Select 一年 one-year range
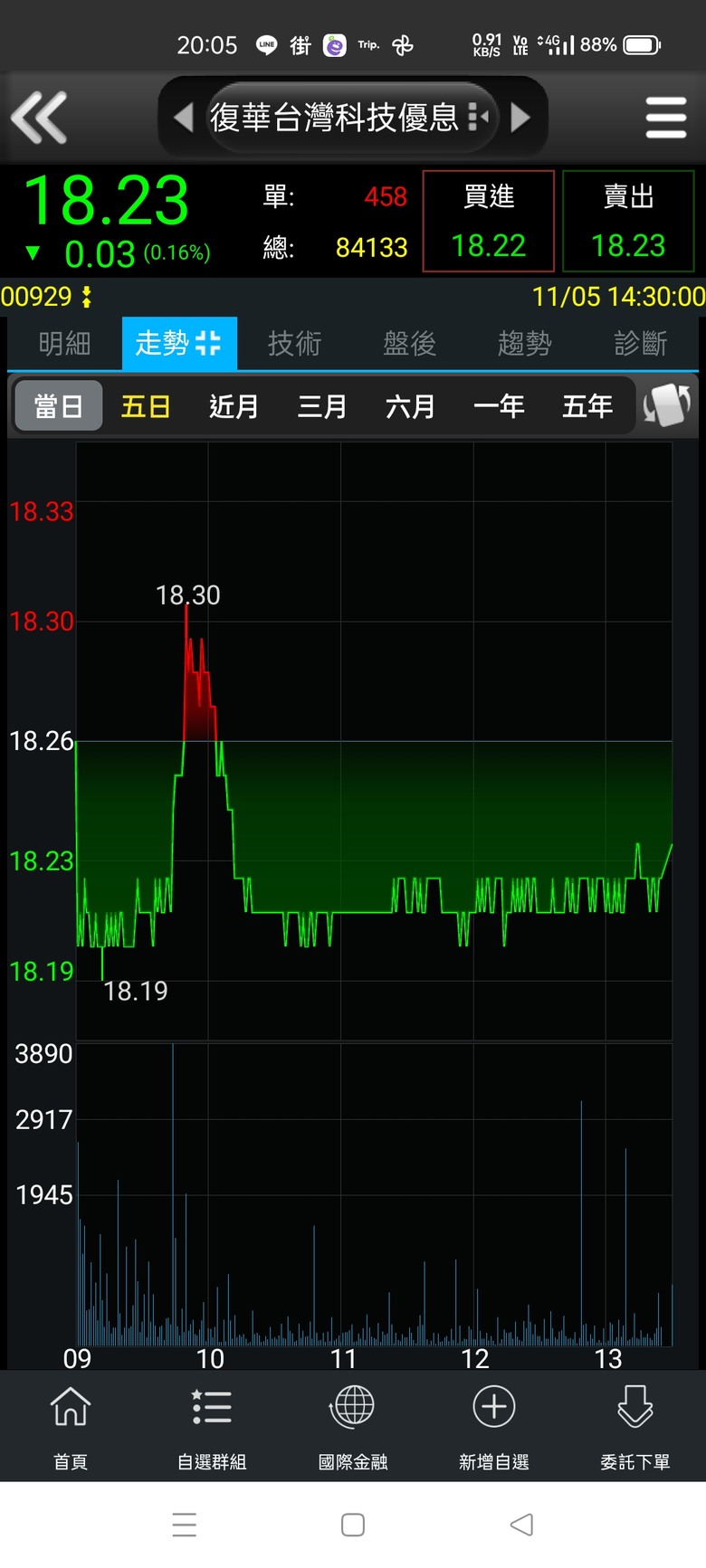The width and height of the screenshot is (706, 1568). (x=499, y=406)
